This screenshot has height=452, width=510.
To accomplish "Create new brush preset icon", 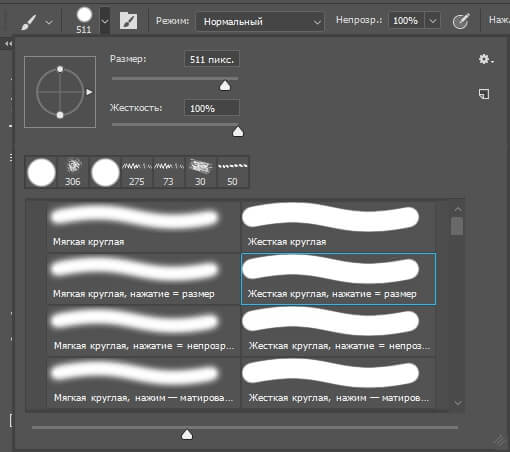I will pyautogui.click(x=484, y=94).
